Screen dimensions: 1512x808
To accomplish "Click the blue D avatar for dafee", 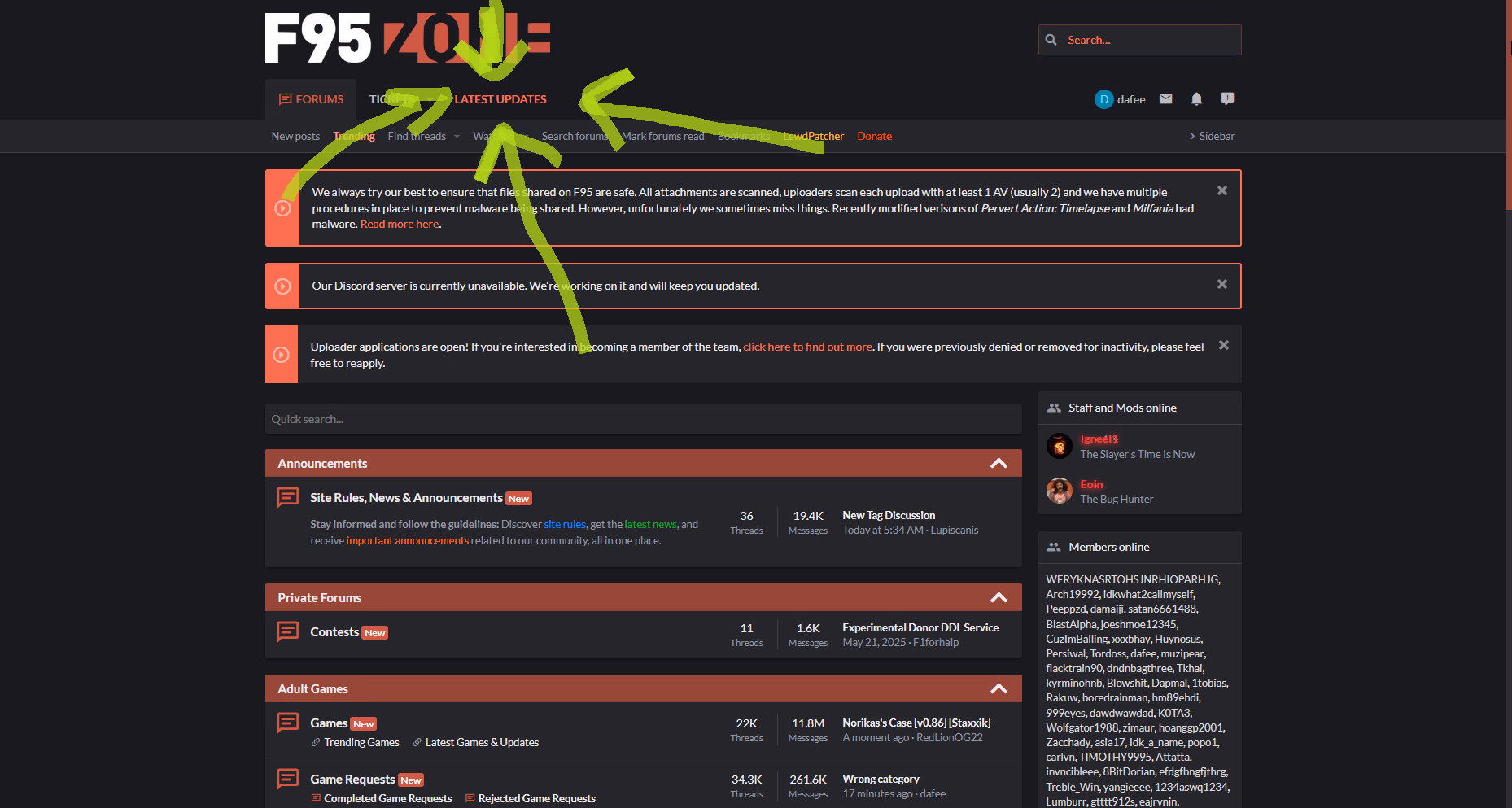I will pos(1103,99).
